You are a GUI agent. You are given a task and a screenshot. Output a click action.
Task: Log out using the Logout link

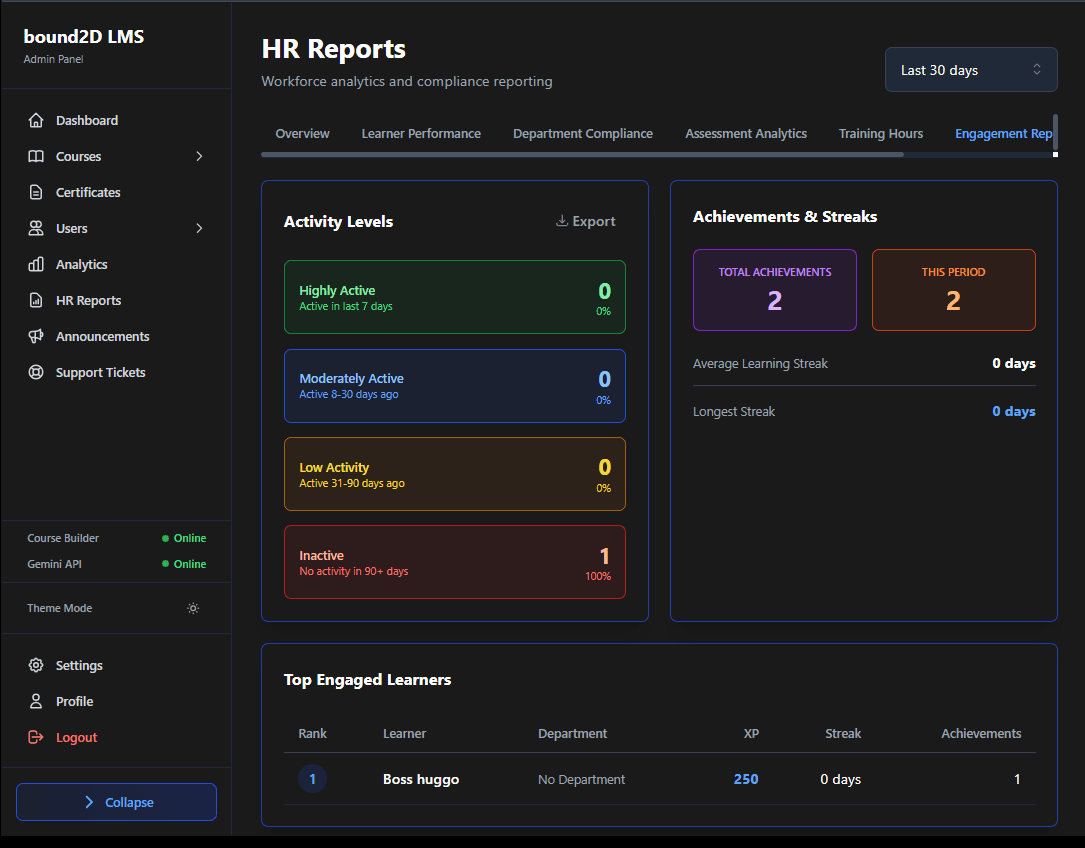(x=76, y=738)
